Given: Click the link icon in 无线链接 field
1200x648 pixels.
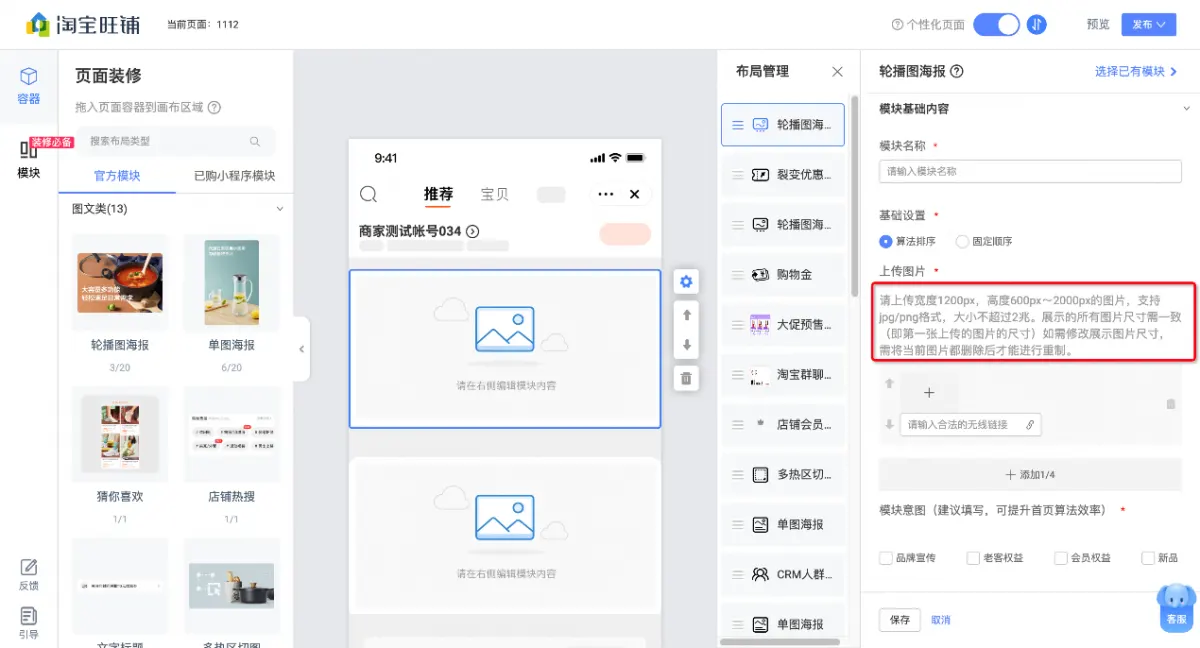Looking at the screenshot, I should pyautogui.click(x=1030, y=425).
